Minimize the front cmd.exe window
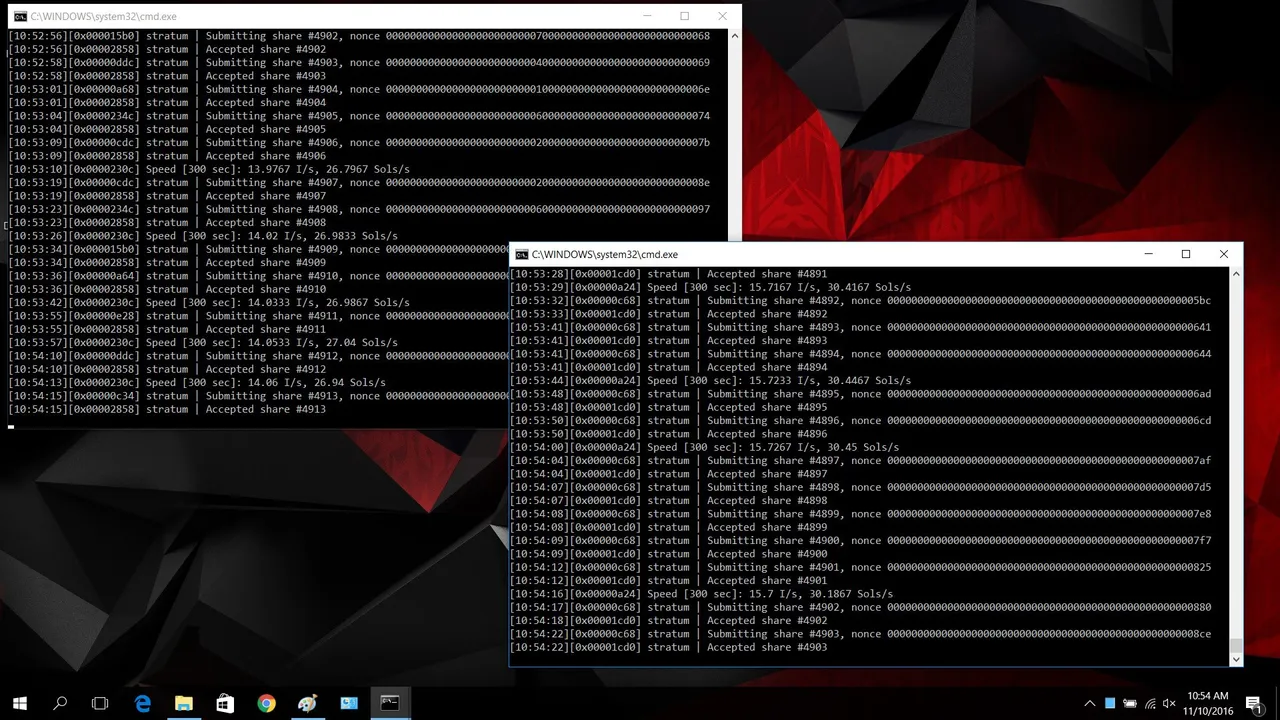Viewport: 1280px width, 720px height. pos(1148,254)
